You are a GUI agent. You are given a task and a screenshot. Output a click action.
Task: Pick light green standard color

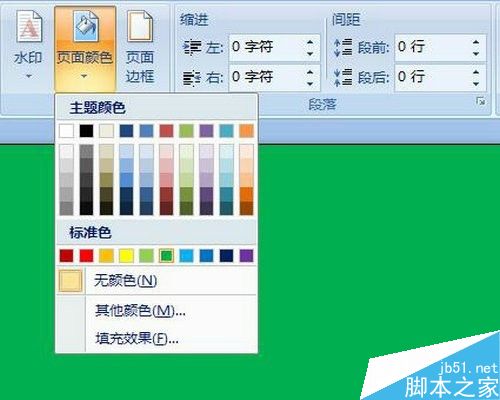click(146, 256)
